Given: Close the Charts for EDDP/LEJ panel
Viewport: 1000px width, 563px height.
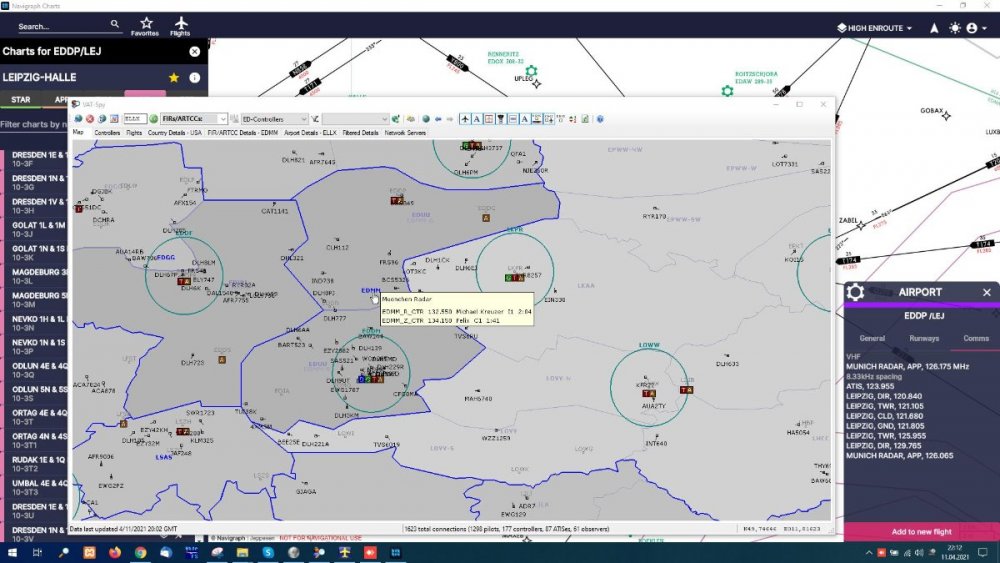Looking at the screenshot, I should tap(194, 51).
